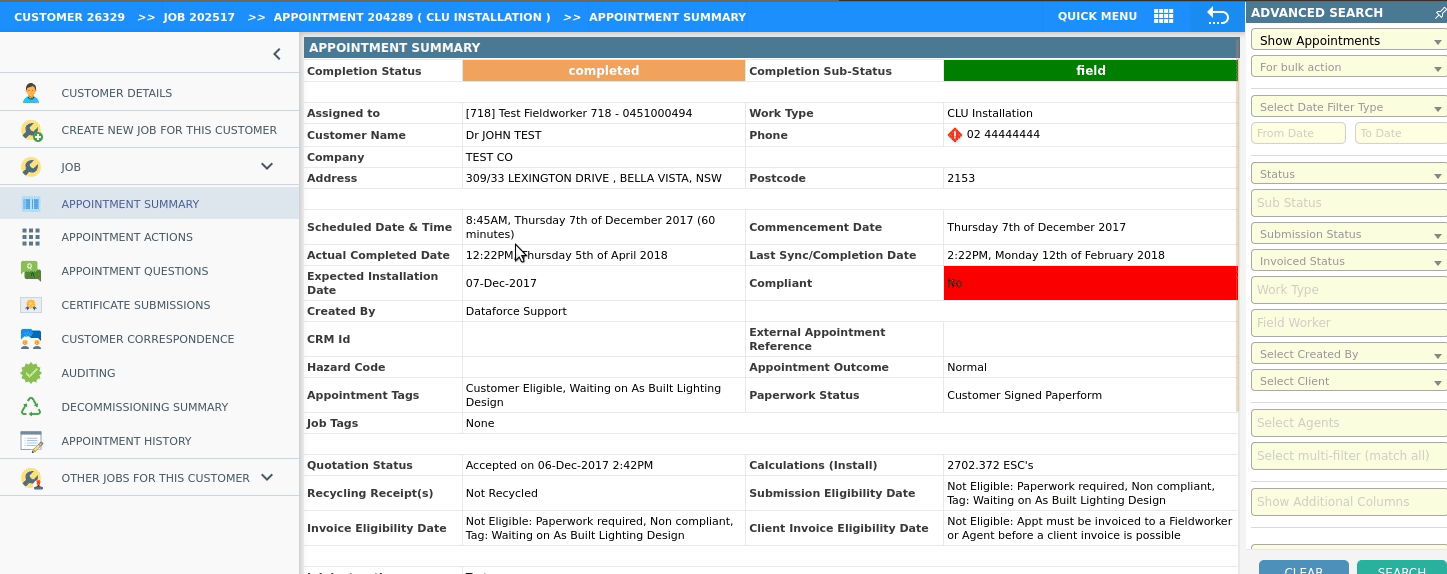The image size is (1447, 574).
Task: Expand the Job section chevron
Action: click(267, 167)
